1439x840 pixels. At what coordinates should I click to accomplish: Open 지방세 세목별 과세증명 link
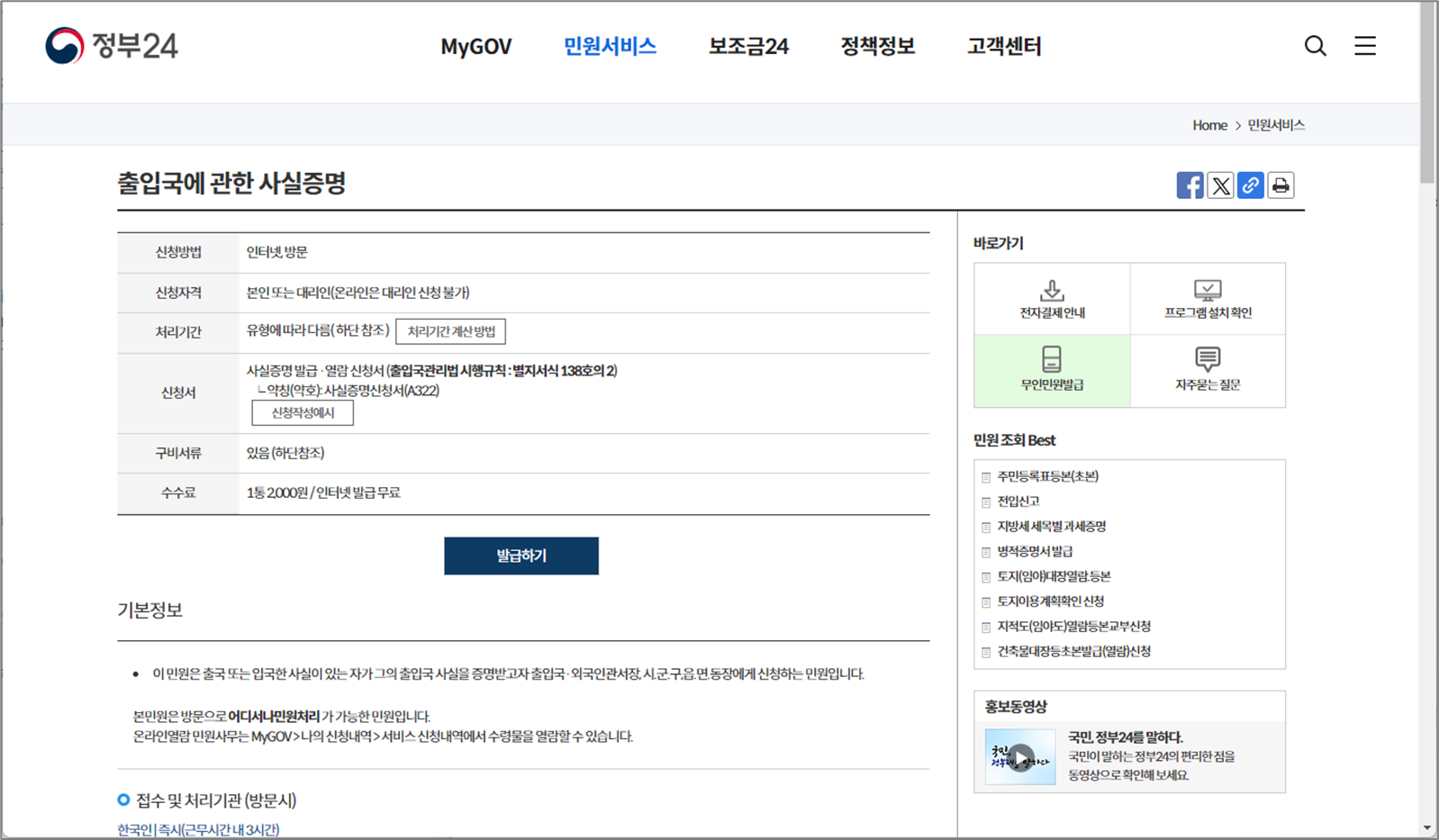tap(1051, 527)
